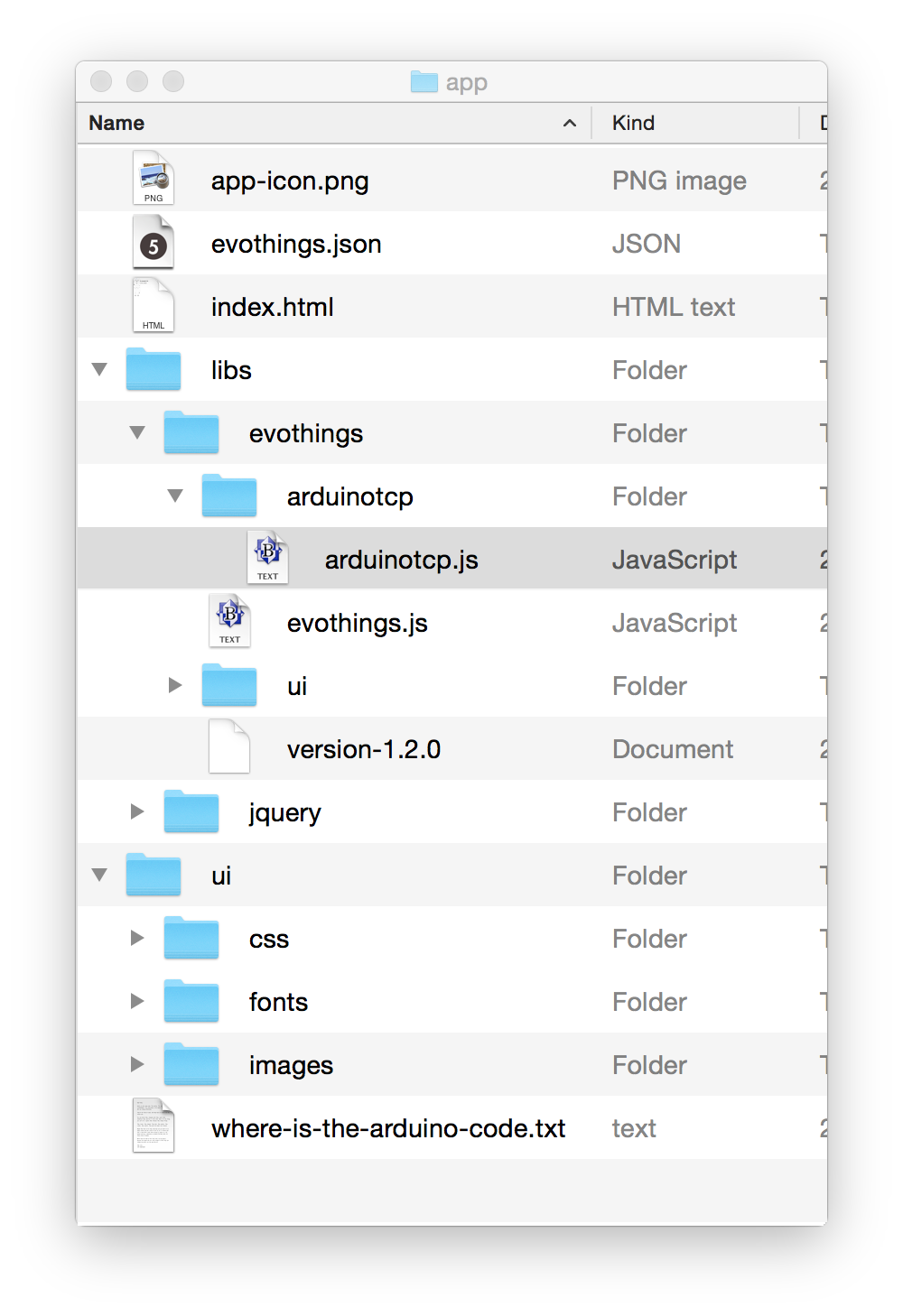The width and height of the screenshot is (903, 1316).
Task: Click the index.html document icon
Action: pos(154,306)
